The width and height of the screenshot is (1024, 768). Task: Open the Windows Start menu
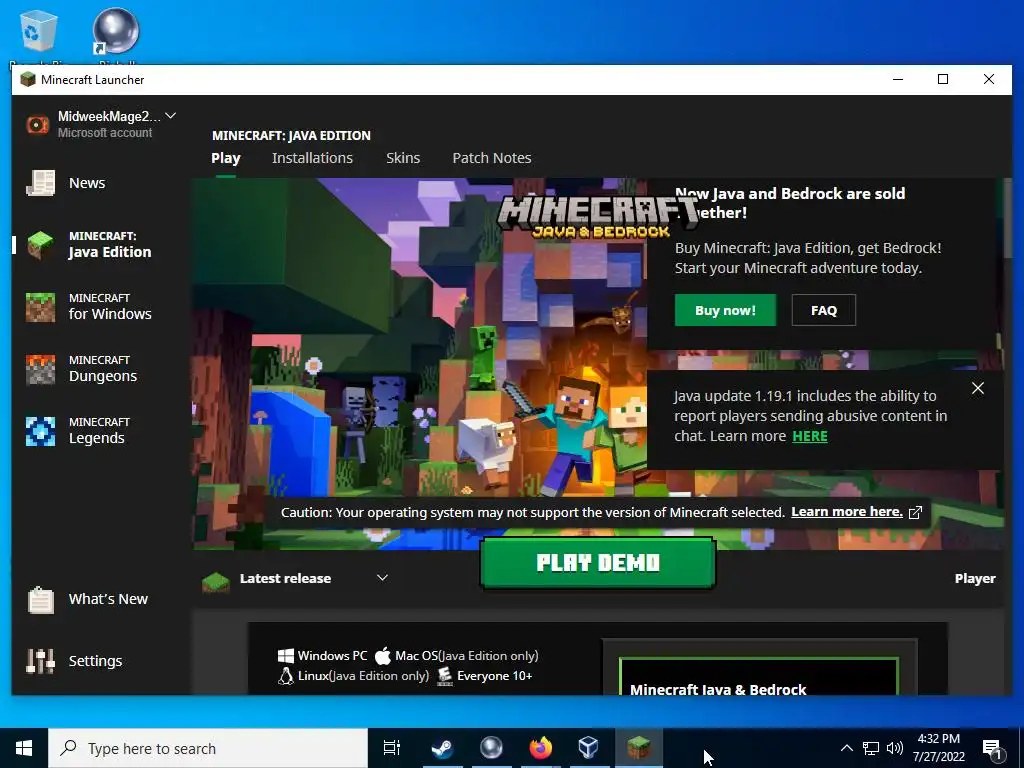tap(24, 748)
